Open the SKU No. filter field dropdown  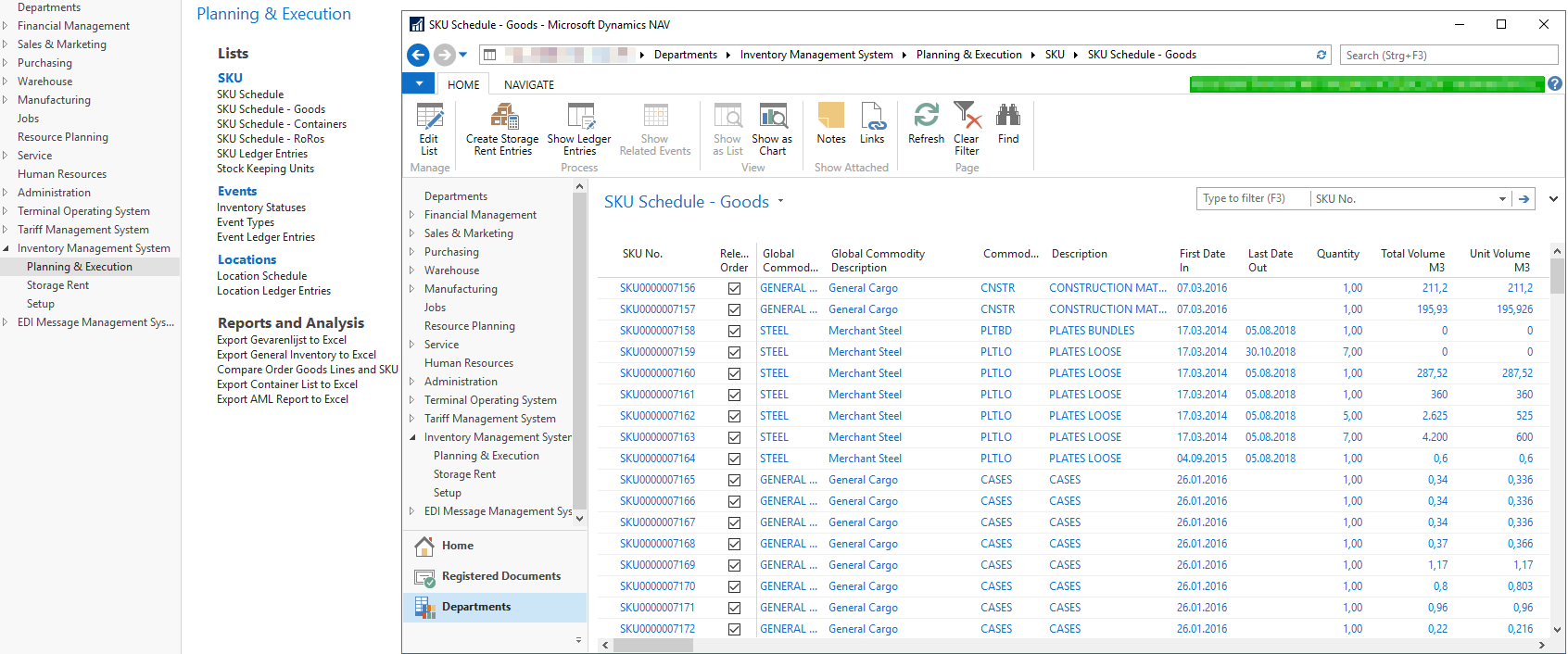coord(1502,199)
